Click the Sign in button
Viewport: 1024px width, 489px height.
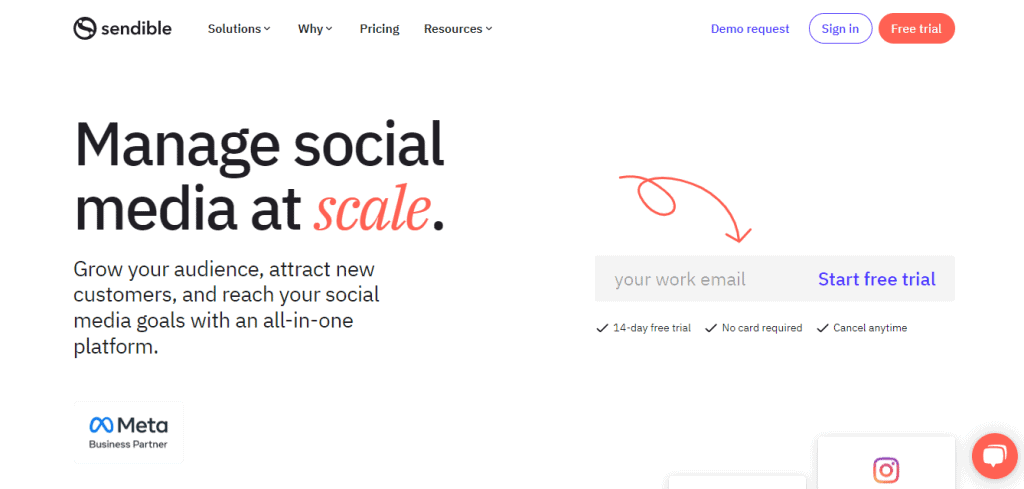click(840, 29)
